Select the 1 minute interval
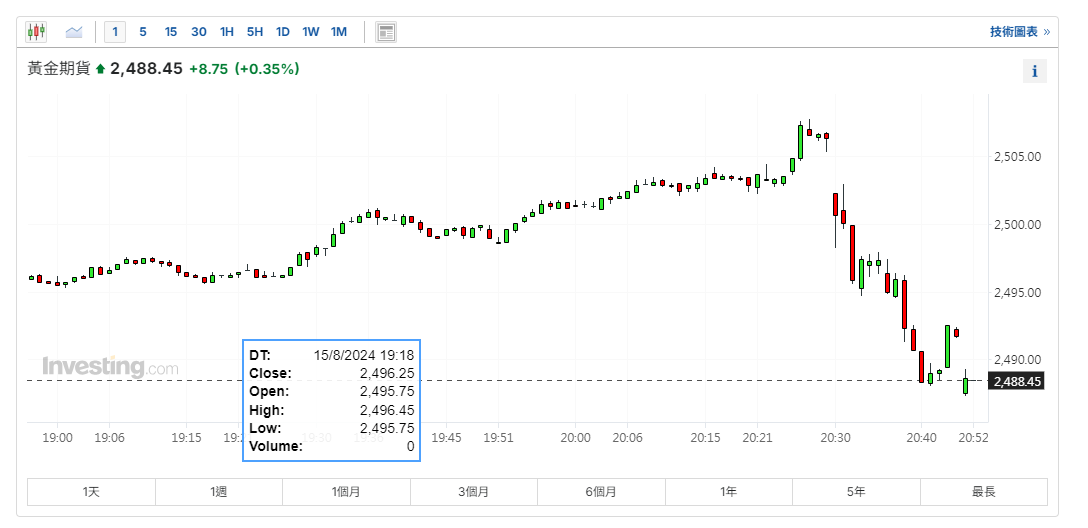The height and width of the screenshot is (528, 1088). [x=115, y=32]
